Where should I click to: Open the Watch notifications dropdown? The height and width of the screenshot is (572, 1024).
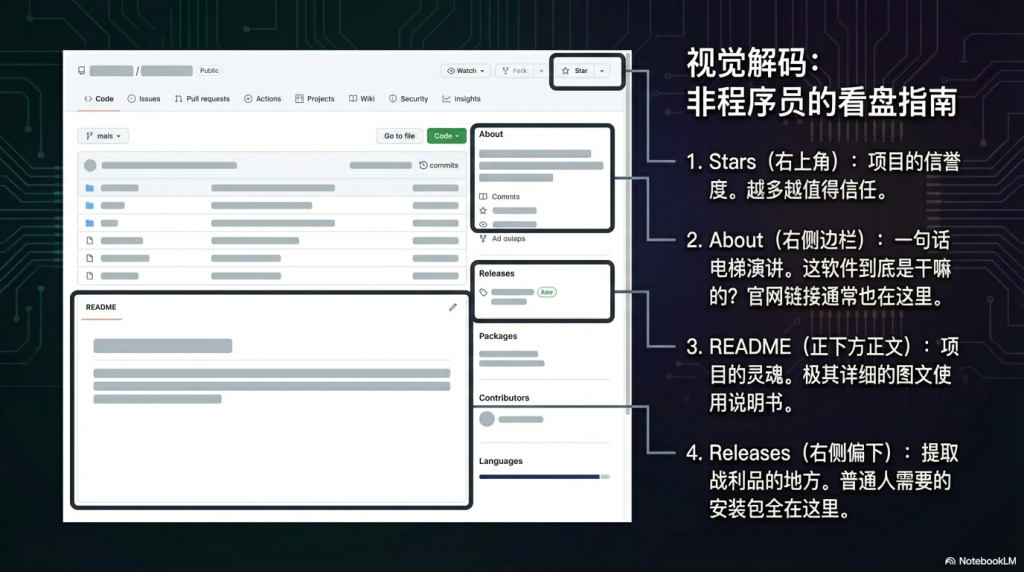[x=466, y=71]
